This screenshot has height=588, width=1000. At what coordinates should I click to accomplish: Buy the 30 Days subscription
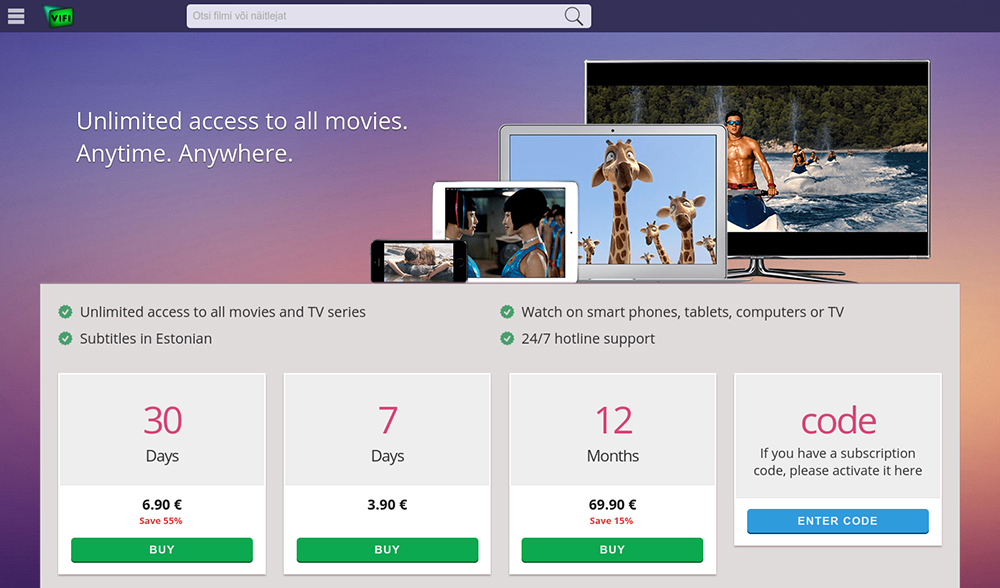pos(162,550)
